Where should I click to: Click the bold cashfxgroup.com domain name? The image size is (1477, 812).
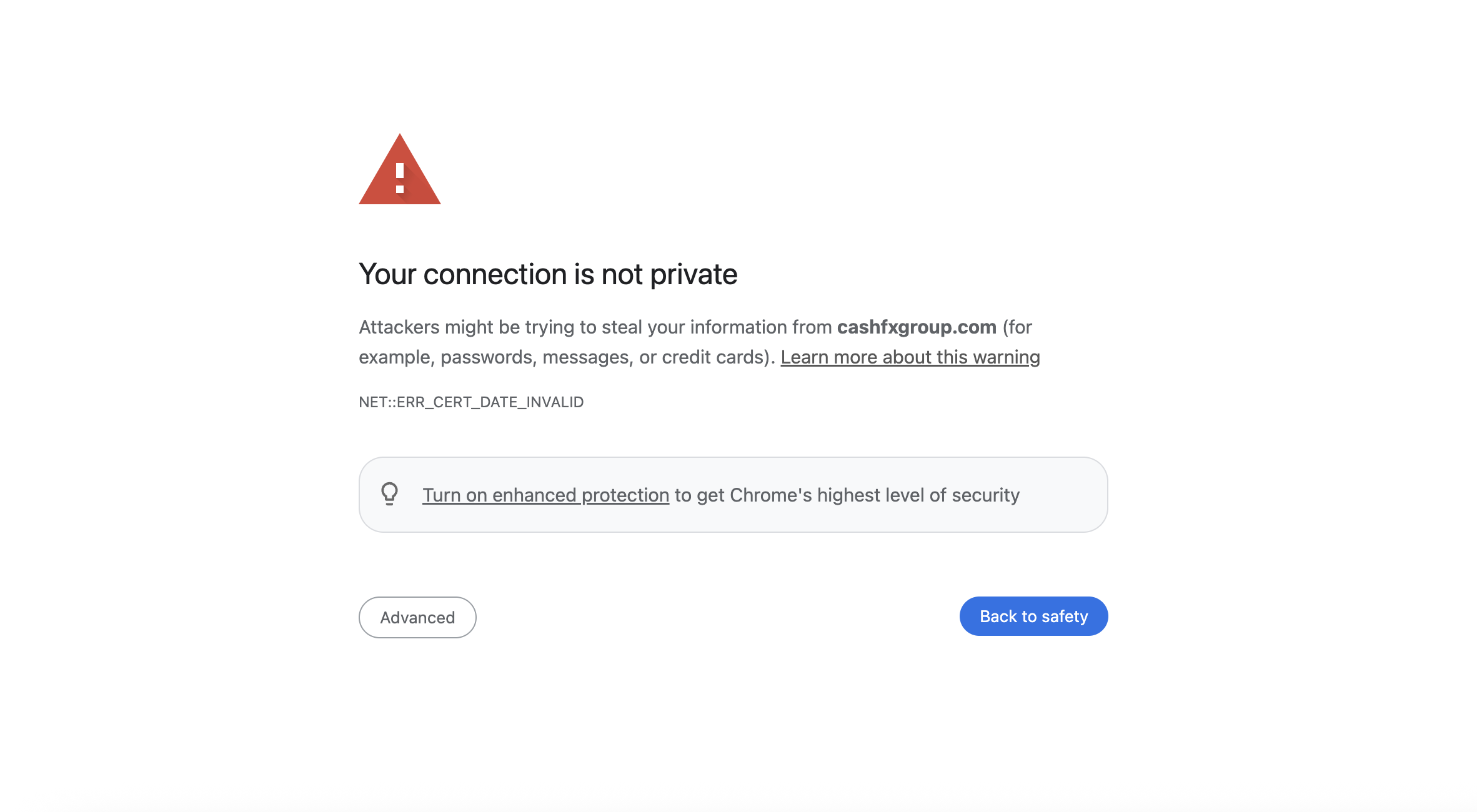click(x=917, y=327)
